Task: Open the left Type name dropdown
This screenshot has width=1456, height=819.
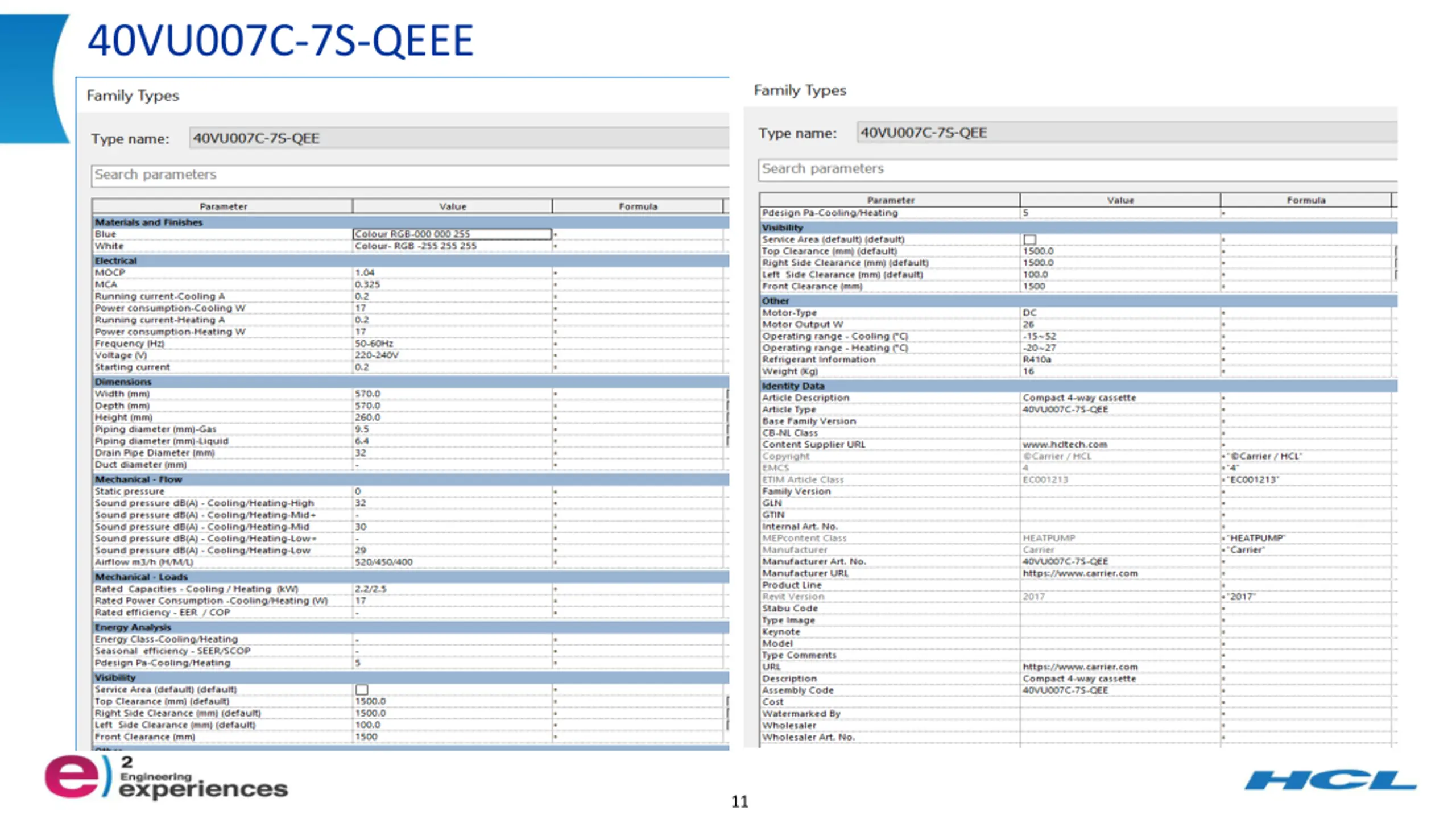Action: point(460,138)
